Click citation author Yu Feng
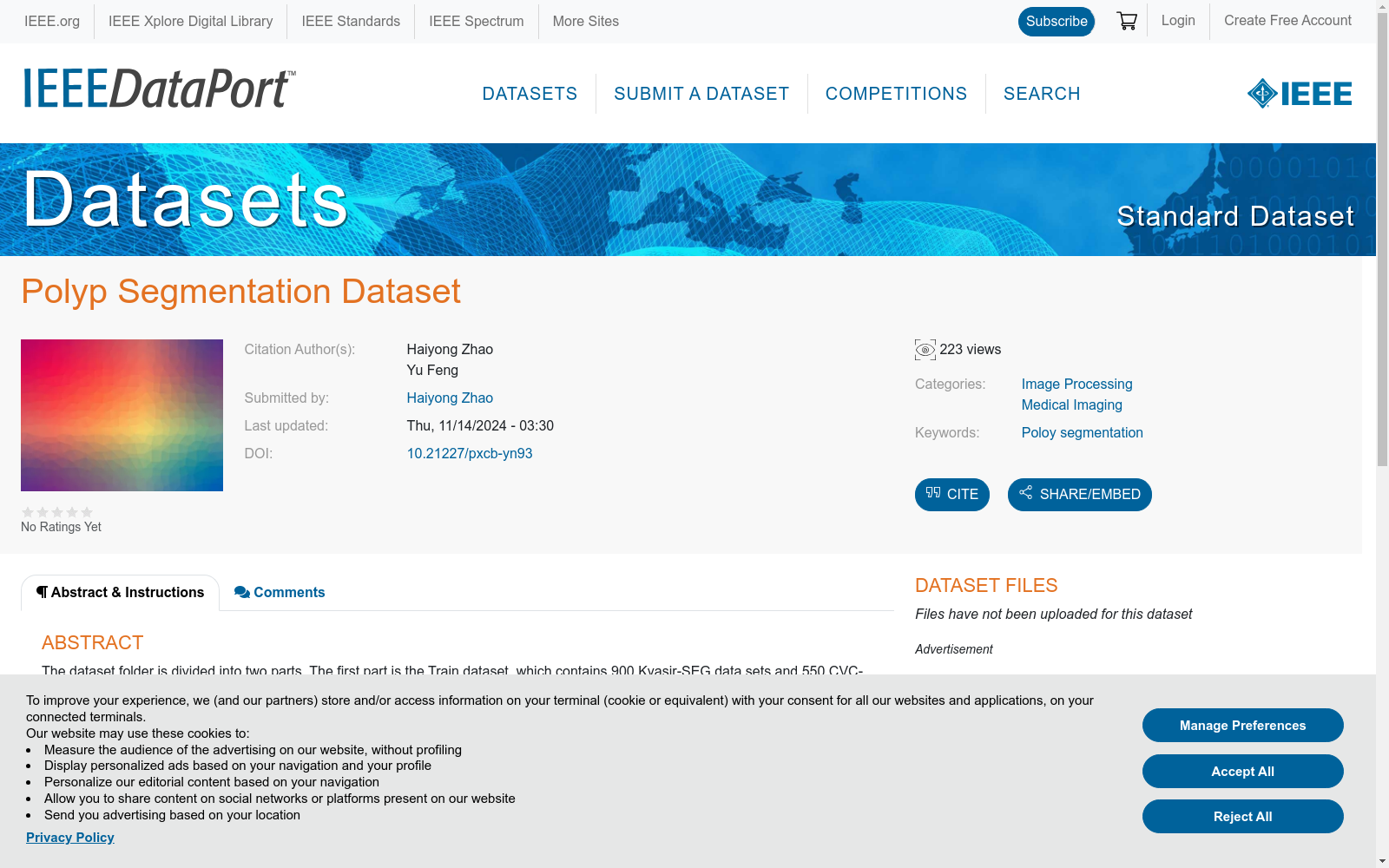Viewport: 1389px width, 868px height. (x=432, y=371)
